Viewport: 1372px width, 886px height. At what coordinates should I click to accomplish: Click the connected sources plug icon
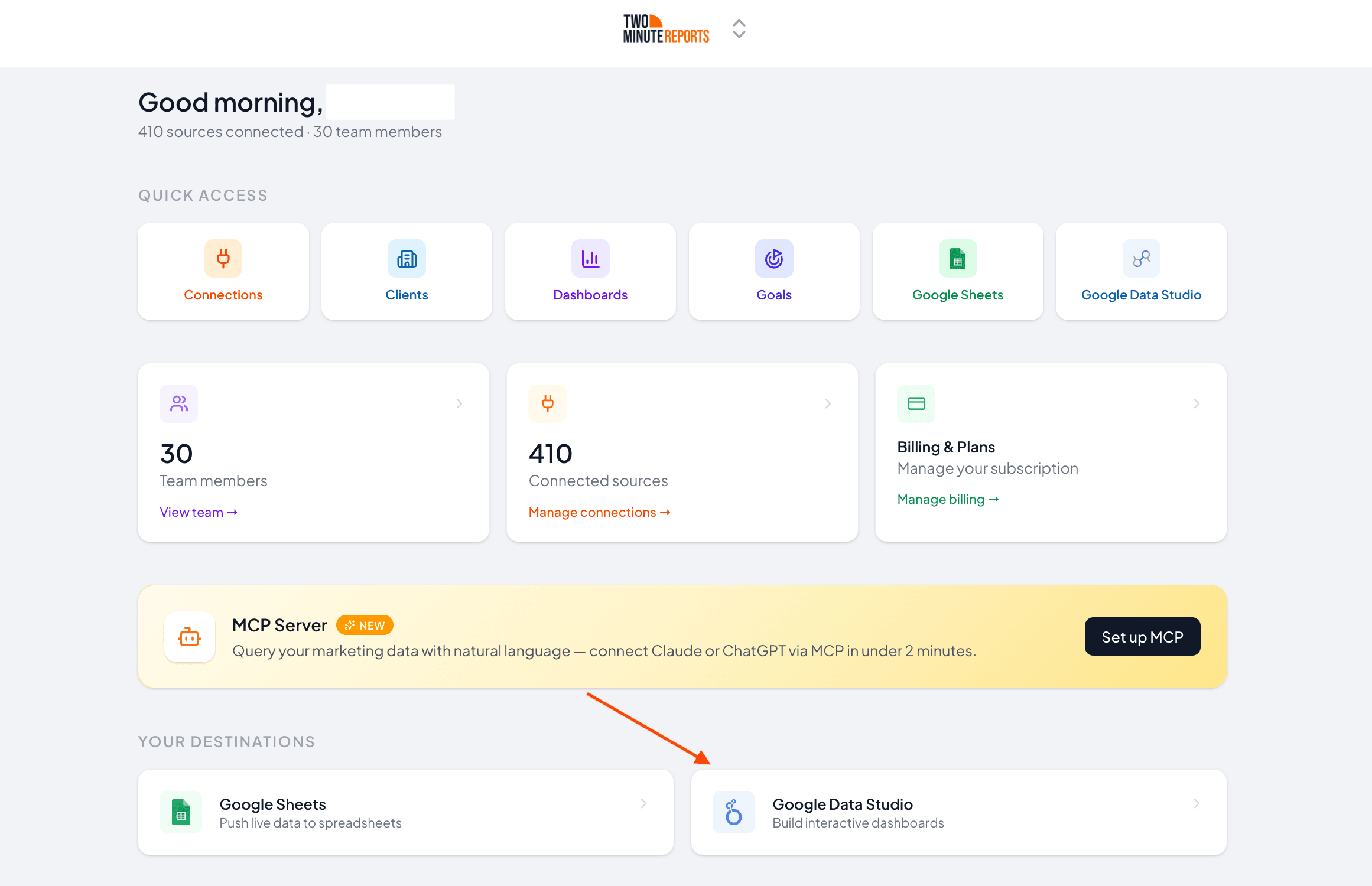tap(548, 403)
